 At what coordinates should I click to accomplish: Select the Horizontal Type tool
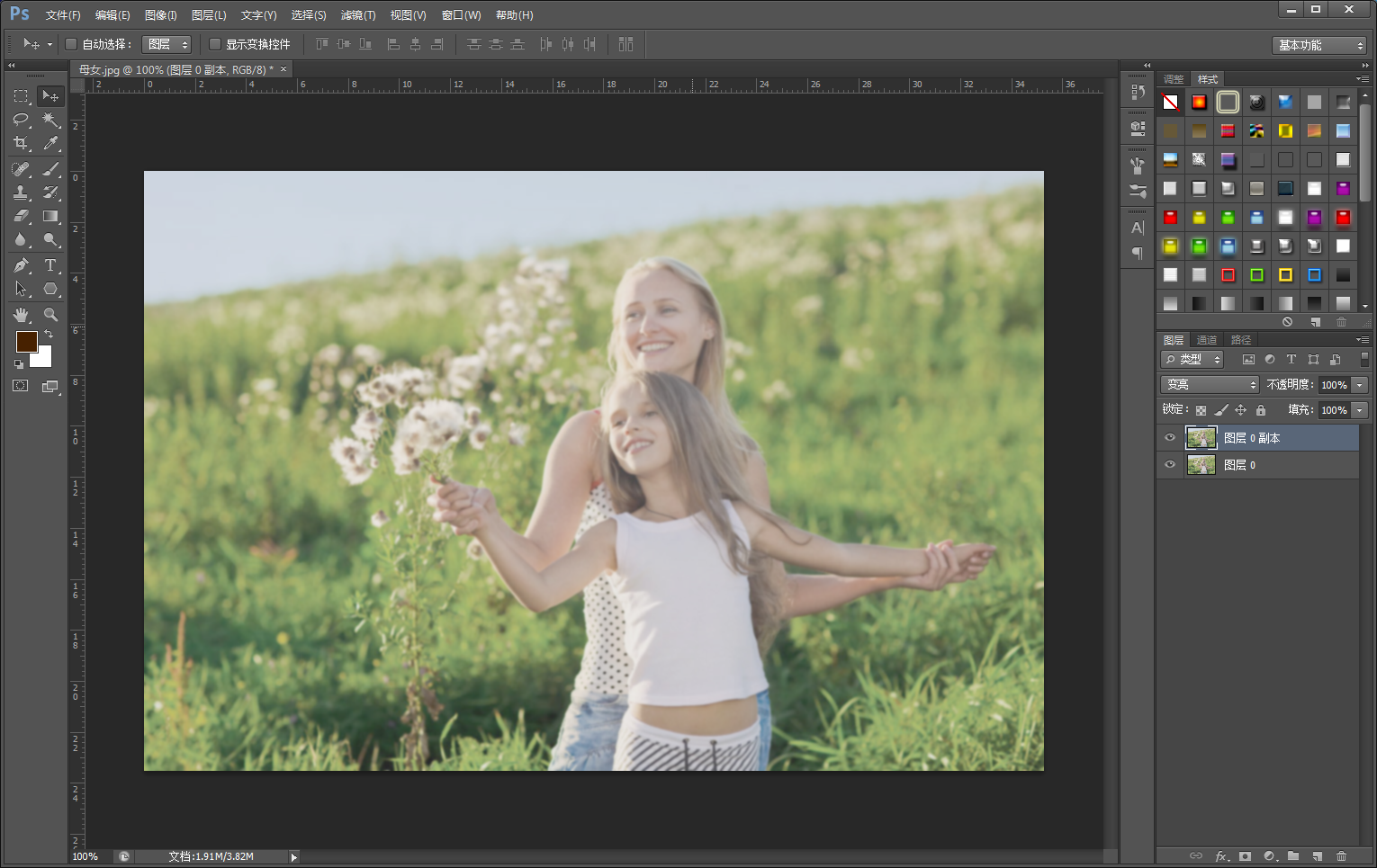50,265
